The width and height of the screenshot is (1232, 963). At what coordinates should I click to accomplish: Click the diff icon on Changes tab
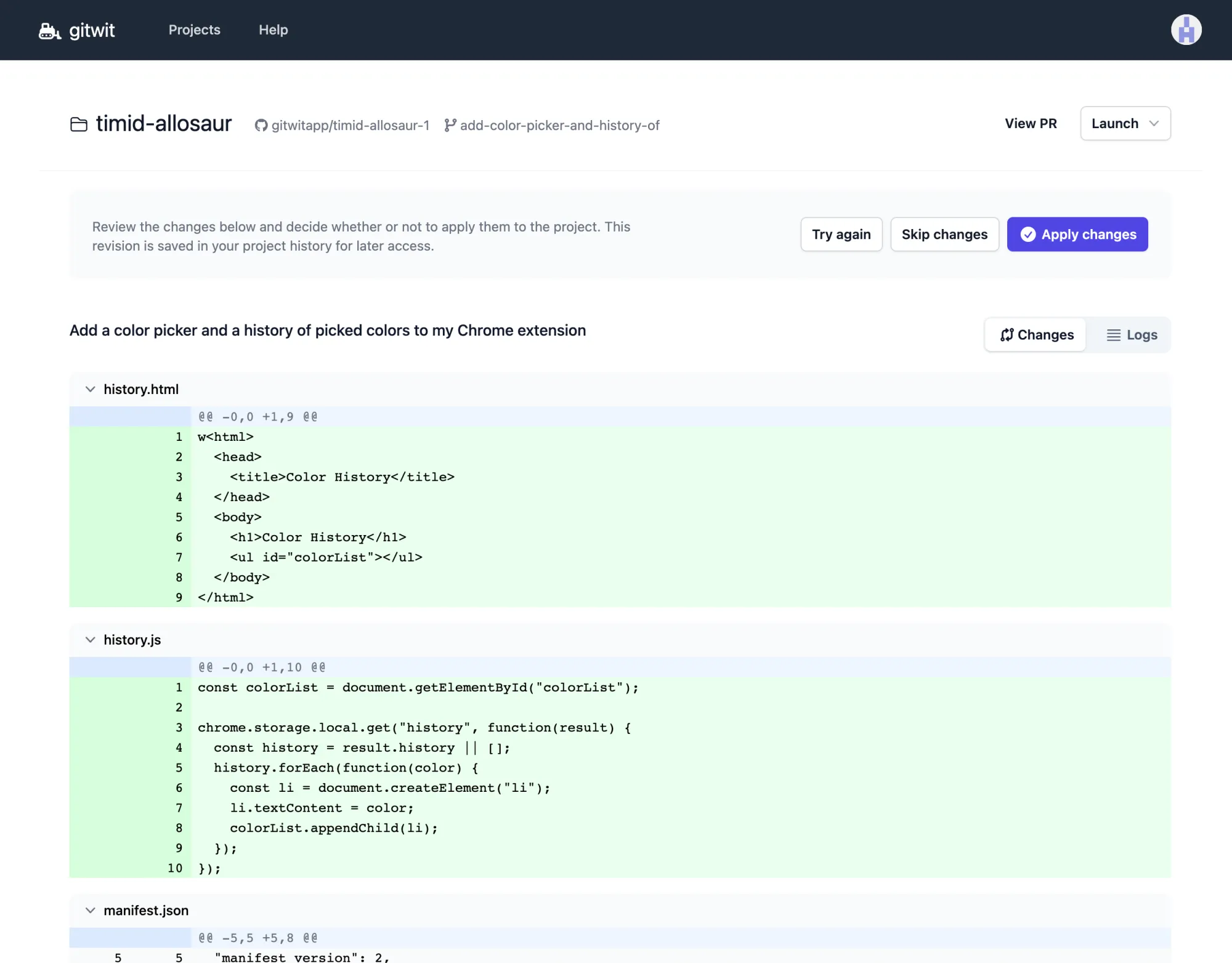[x=1007, y=335]
